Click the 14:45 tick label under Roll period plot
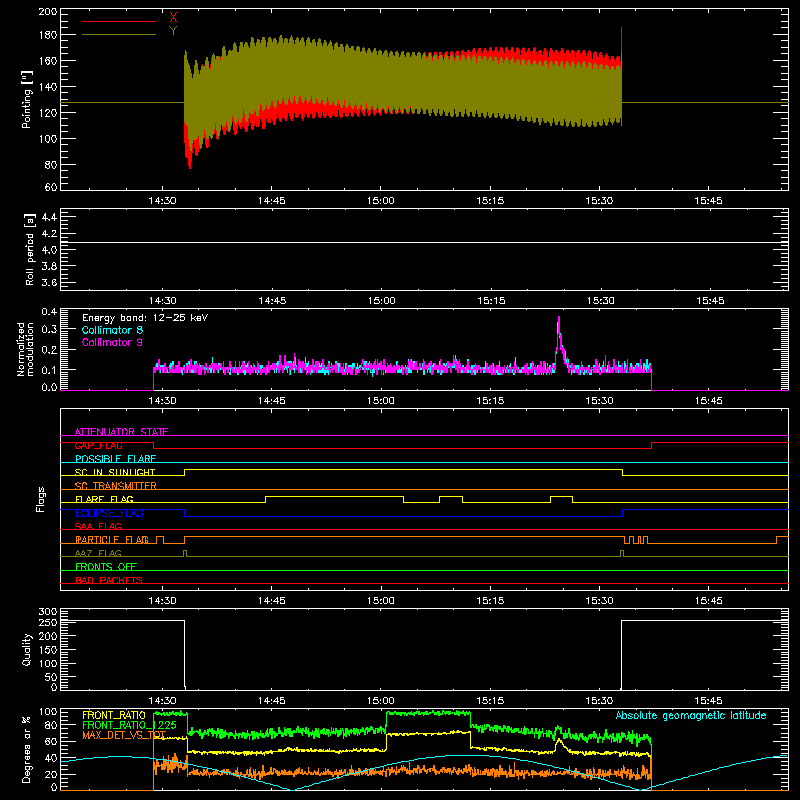Viewport: 800px width, 800px height. point(272,301)
